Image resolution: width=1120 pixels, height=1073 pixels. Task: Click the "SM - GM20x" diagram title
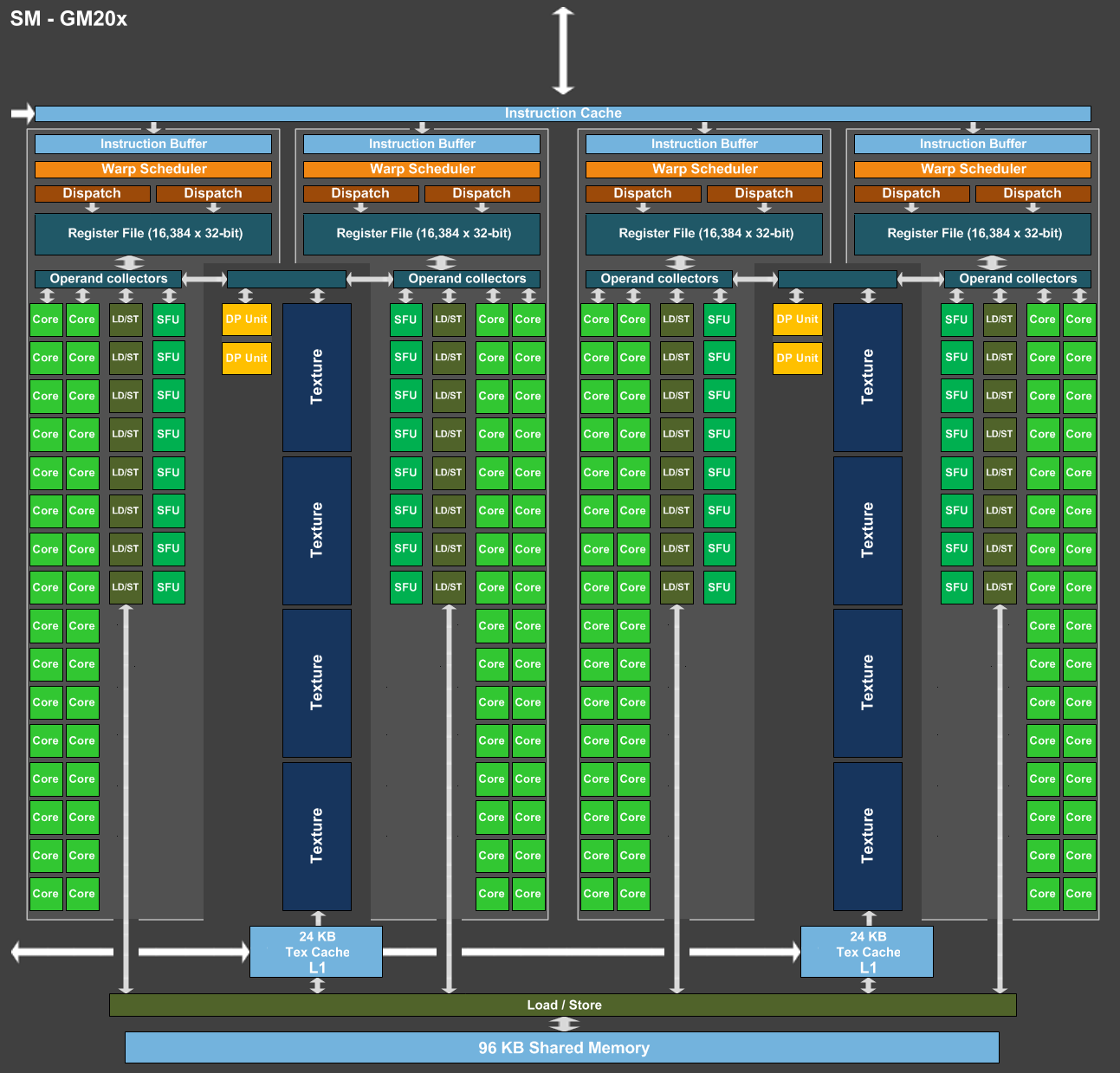(x=68, y=19)
